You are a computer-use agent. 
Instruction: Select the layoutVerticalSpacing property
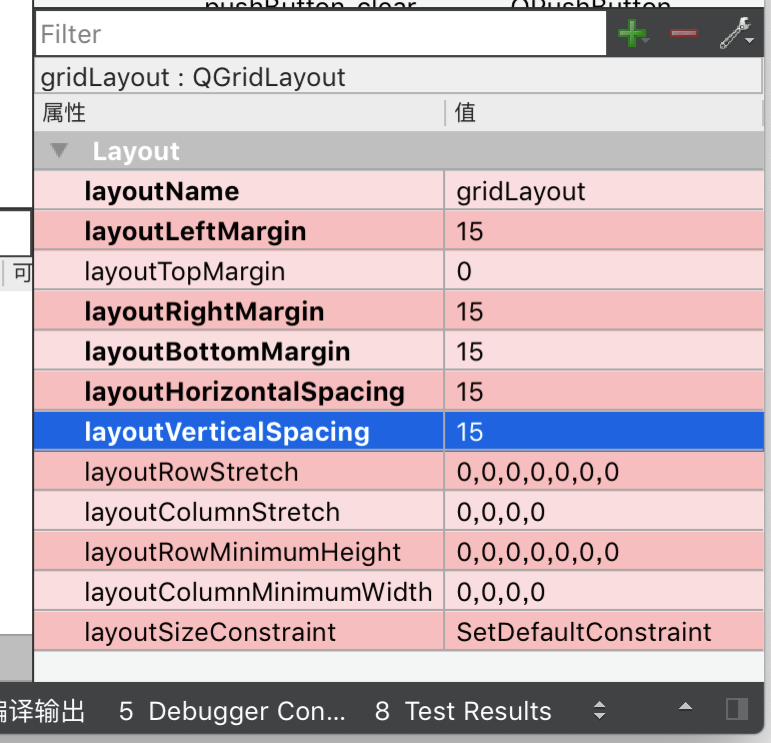239,431
